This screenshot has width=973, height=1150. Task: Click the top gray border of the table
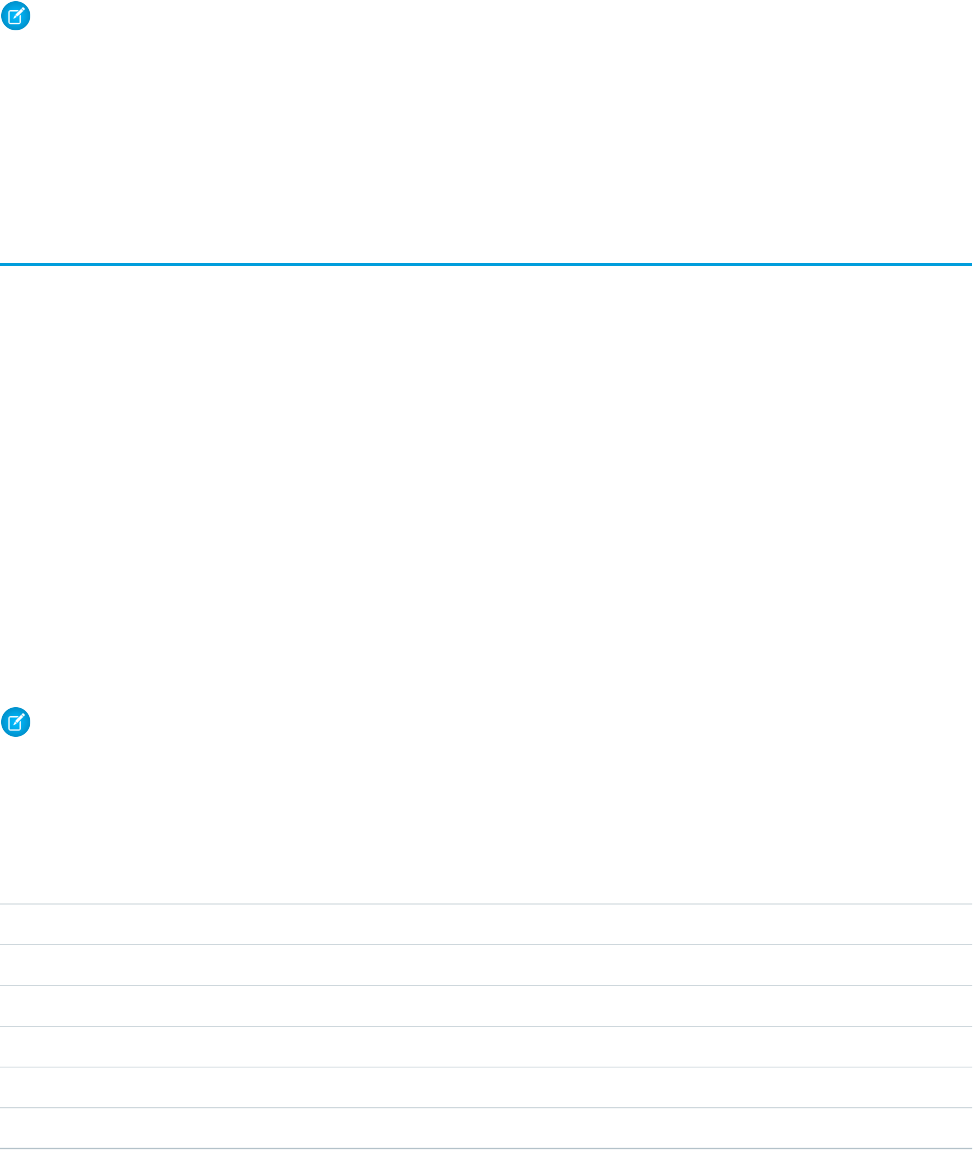click(486, 905)
